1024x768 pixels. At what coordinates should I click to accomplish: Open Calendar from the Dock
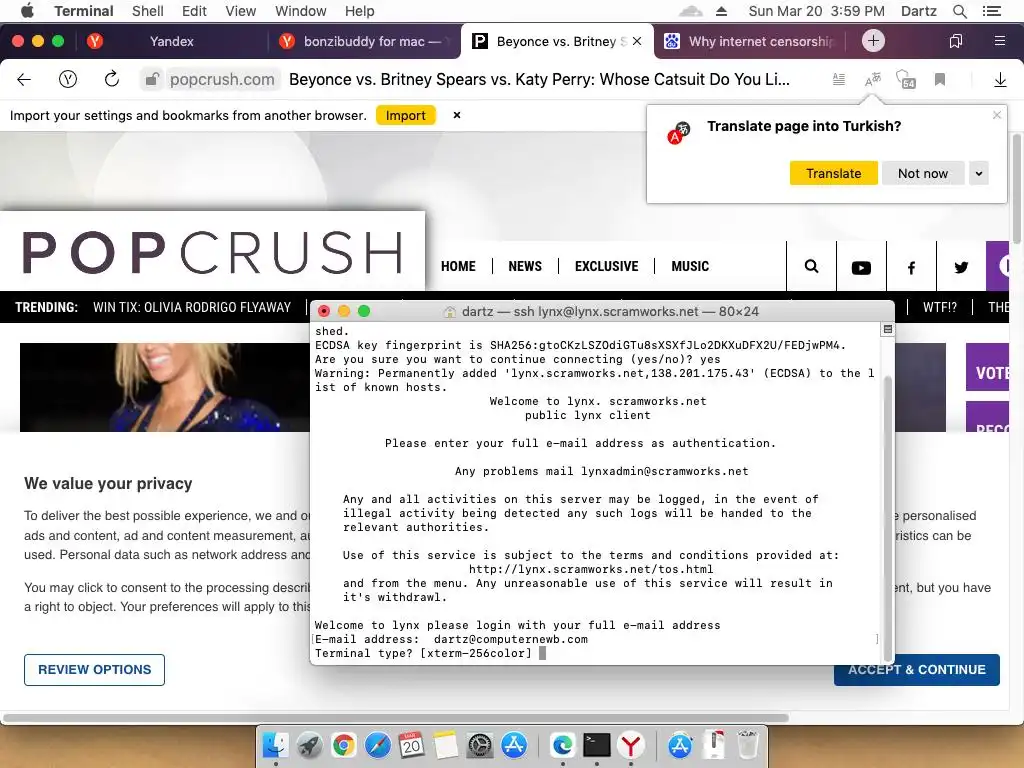[411, 744]
